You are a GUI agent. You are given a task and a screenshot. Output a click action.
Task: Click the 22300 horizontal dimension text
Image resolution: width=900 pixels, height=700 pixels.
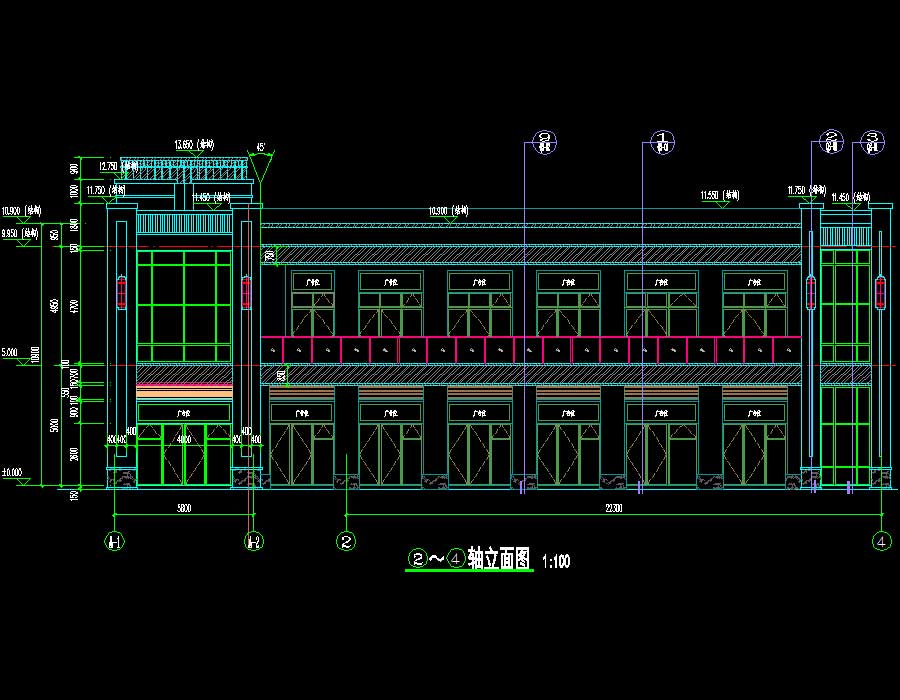(613, 508)
